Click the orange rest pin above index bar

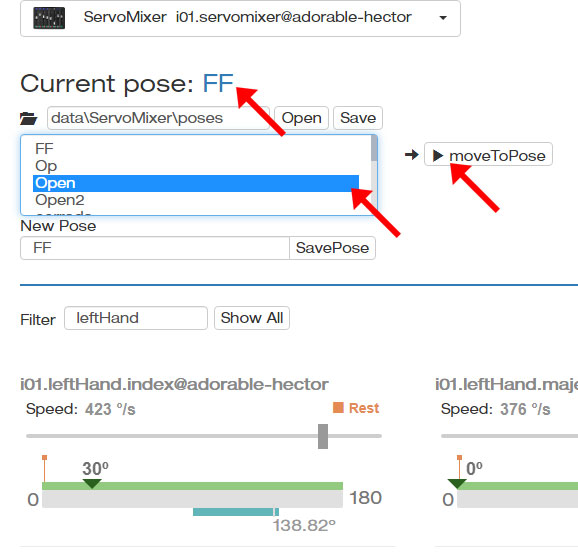coord(45,468)
